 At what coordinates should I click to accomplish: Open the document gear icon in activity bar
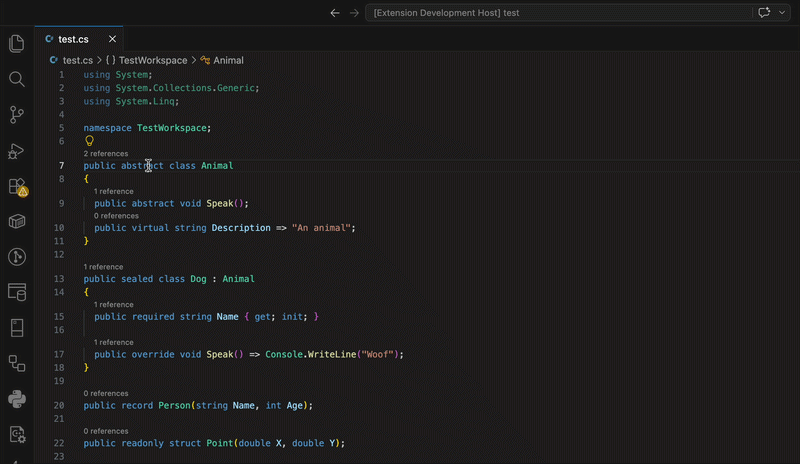tap(16, 434)
